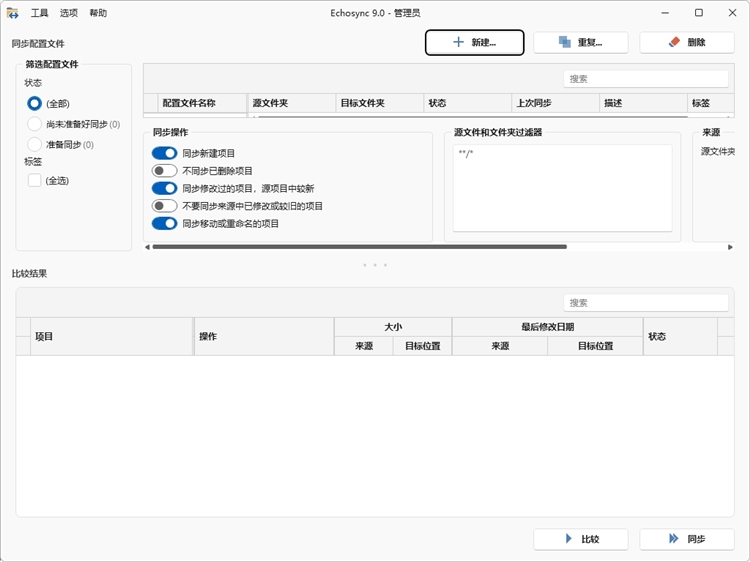Click the 比较 button

(x=581, y=539)
